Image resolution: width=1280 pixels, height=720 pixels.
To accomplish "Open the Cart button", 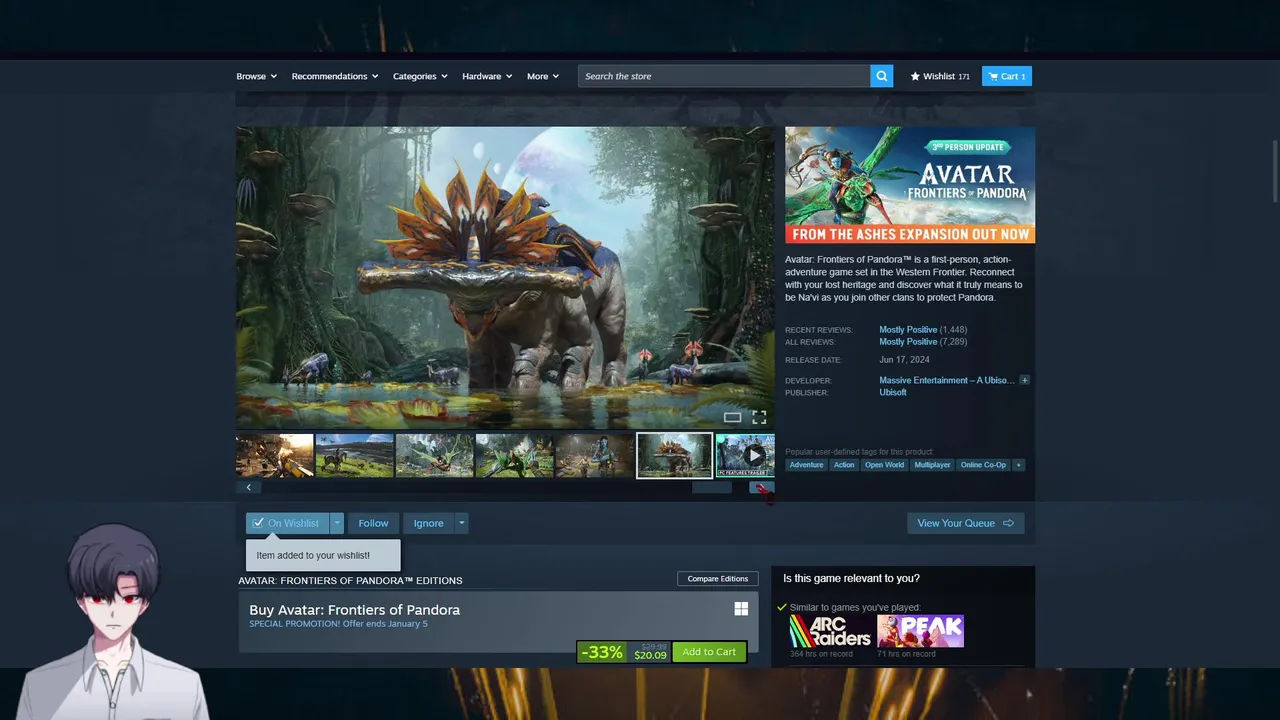I will pos(1006,76).
